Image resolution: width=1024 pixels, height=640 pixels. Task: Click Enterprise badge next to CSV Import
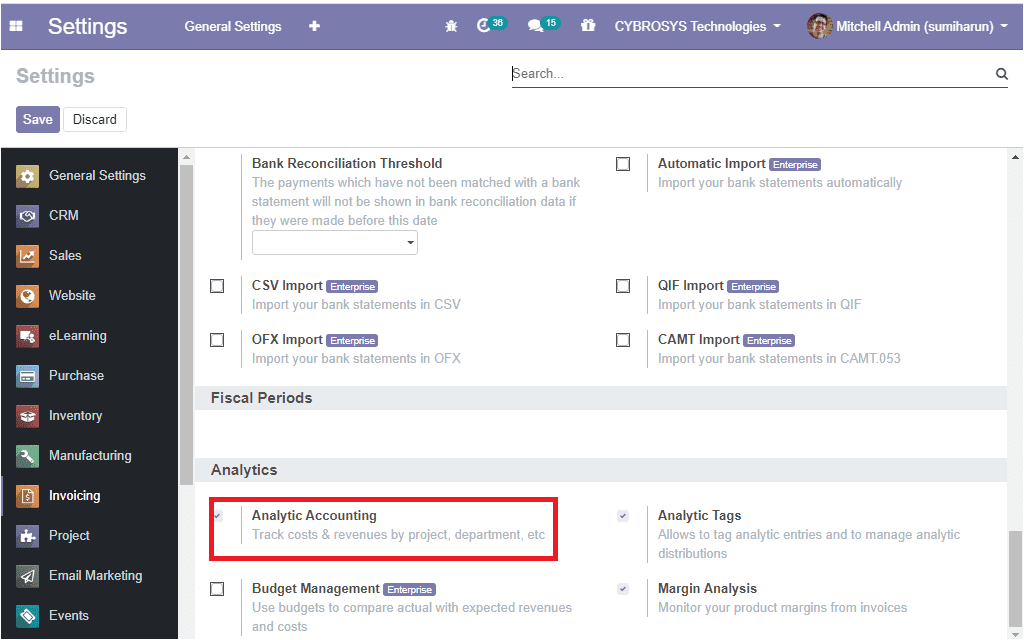(x=352, y=287)
